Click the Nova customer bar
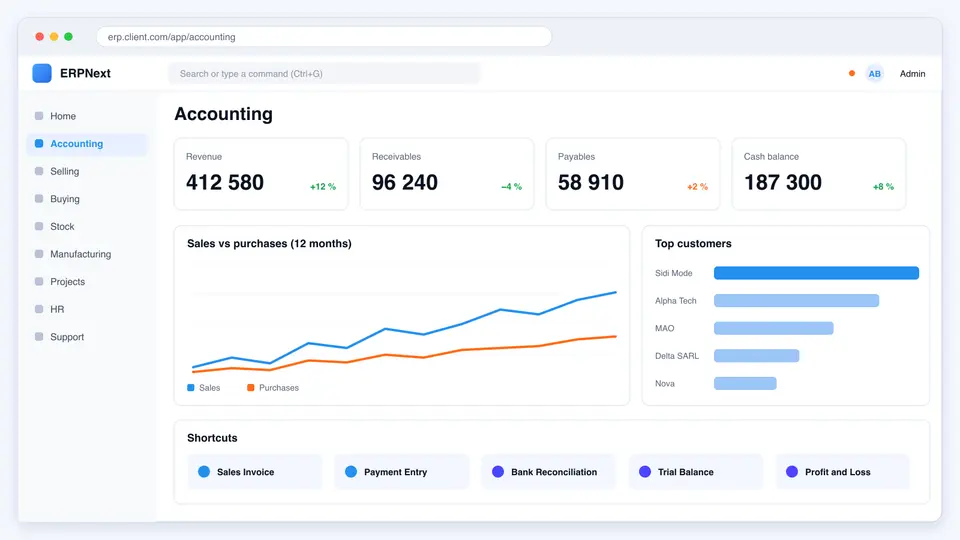The width and height of the screenshot is (960, 540). (745, 383)
